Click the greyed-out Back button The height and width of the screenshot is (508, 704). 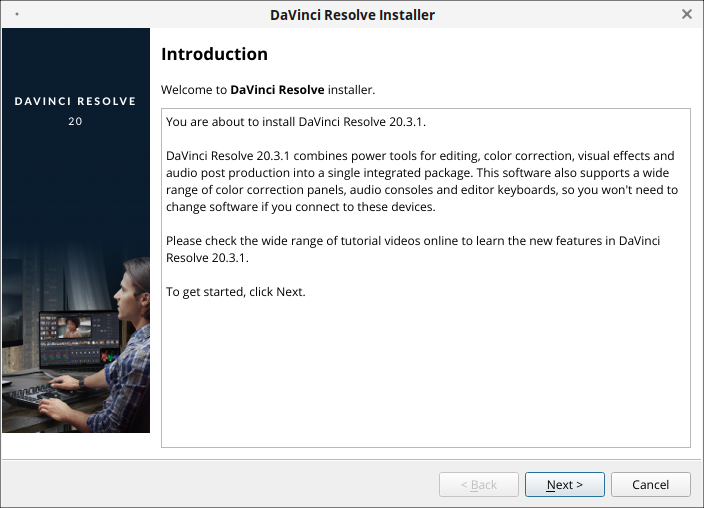click(x=478, y=485)
